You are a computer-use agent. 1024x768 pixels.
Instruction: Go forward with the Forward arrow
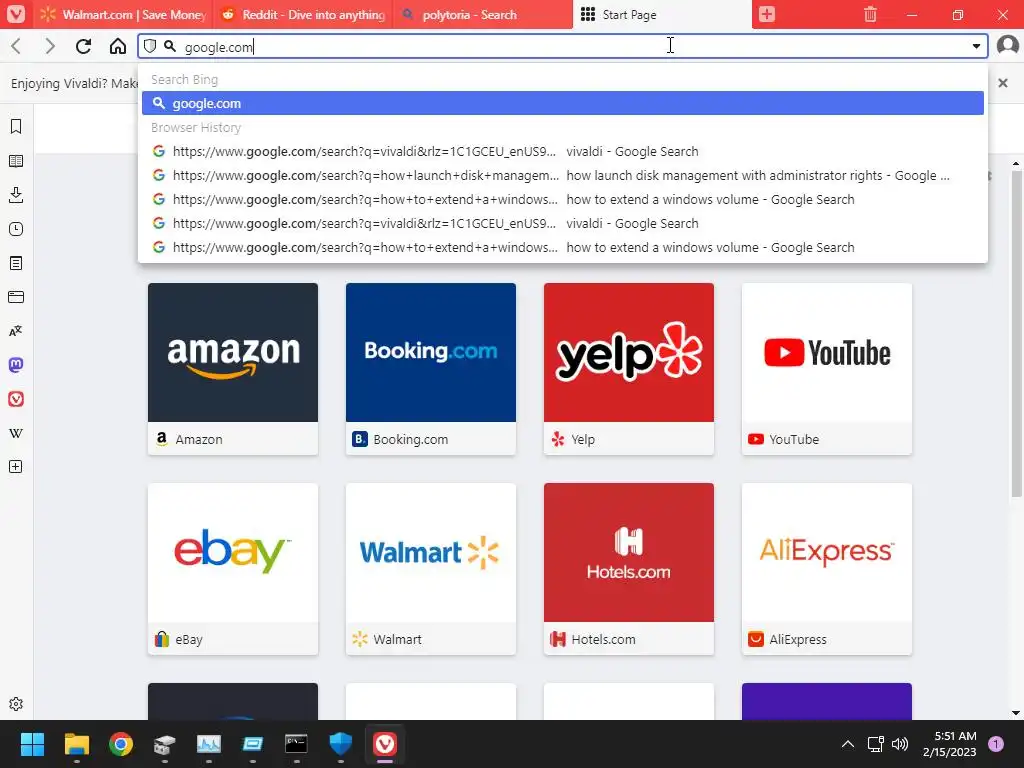click(x=50, y=46)
